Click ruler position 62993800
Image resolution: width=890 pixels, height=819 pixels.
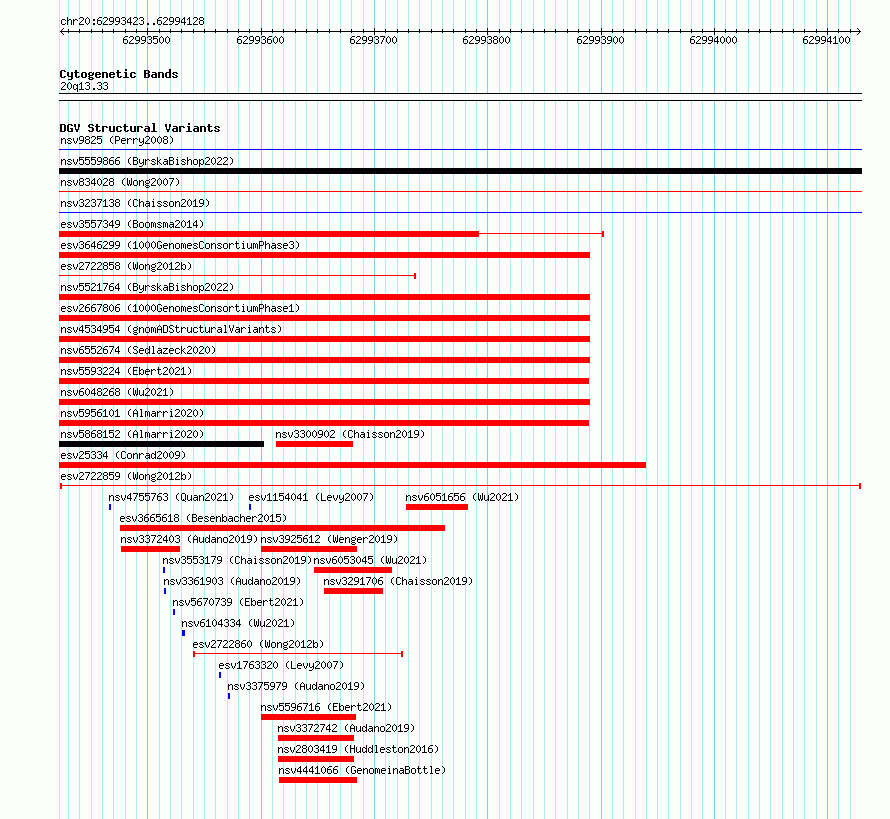(x=486, y=40)
